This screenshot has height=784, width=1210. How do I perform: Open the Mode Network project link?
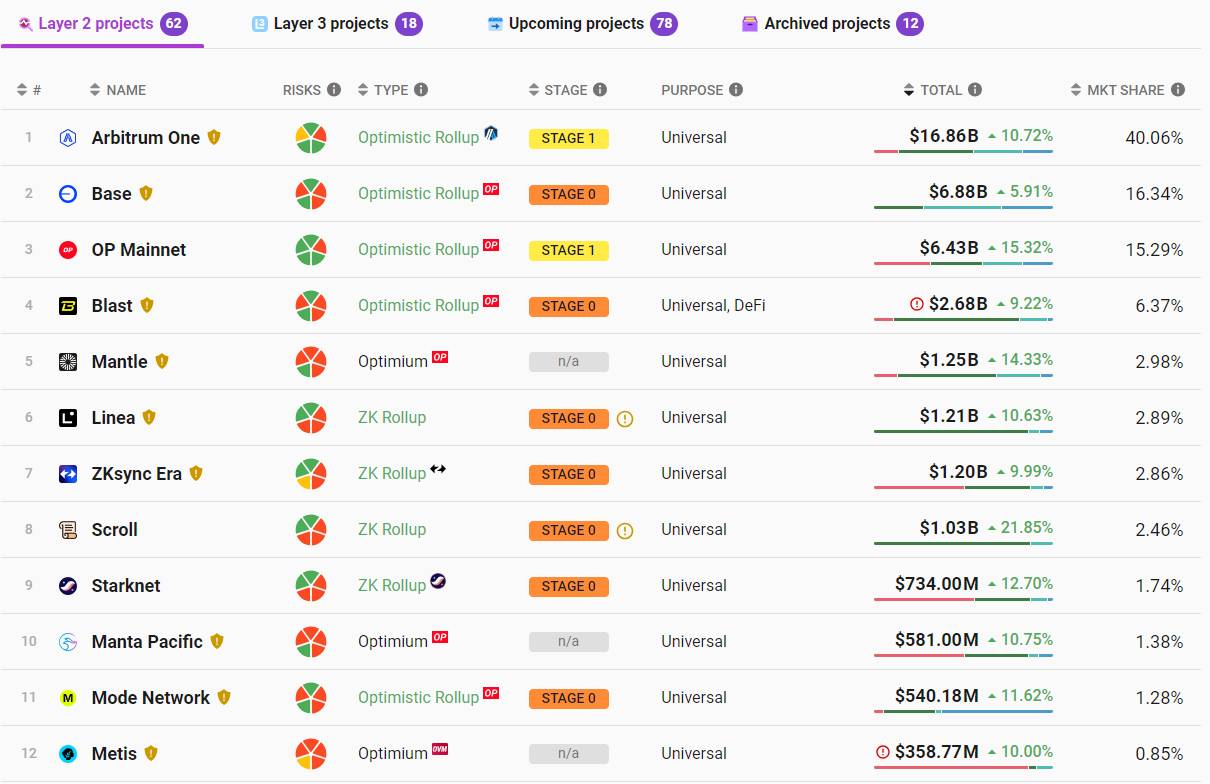point(151,698)
